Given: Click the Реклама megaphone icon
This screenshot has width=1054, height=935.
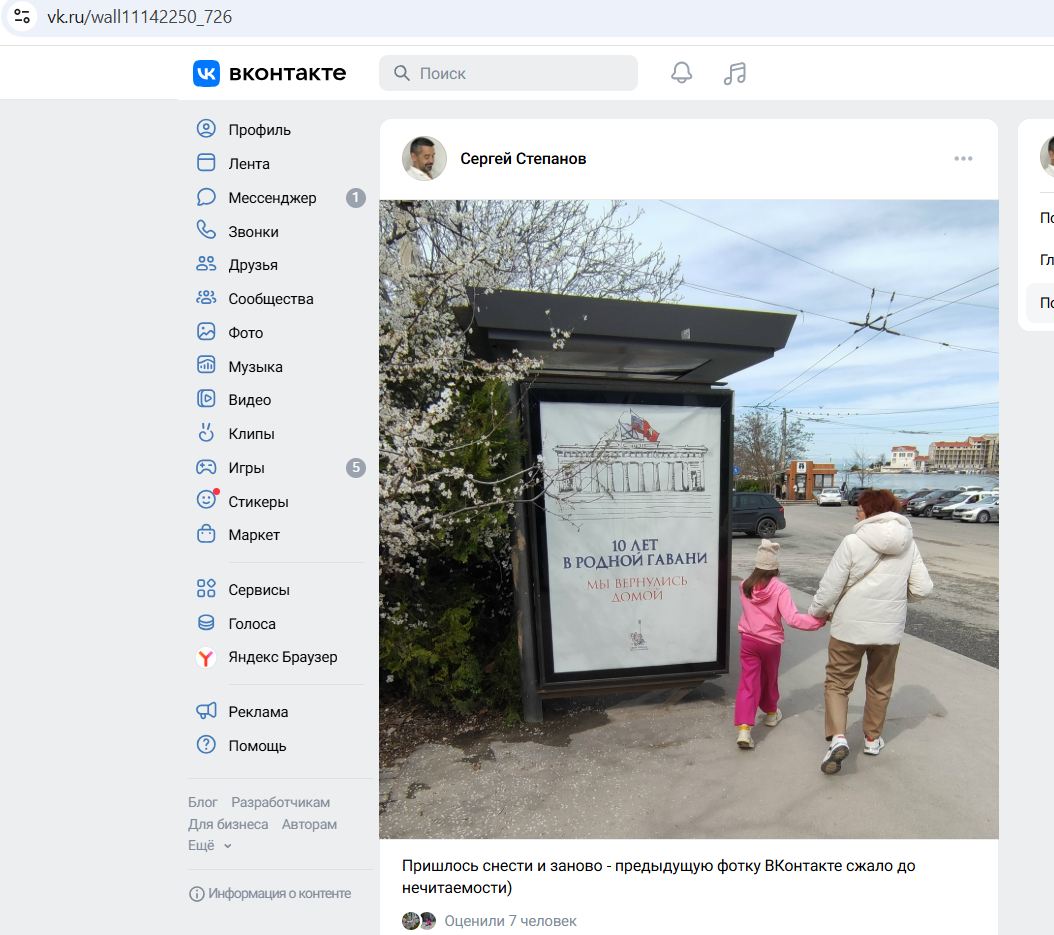Looking at the screenshot, I should click(206, 711).
